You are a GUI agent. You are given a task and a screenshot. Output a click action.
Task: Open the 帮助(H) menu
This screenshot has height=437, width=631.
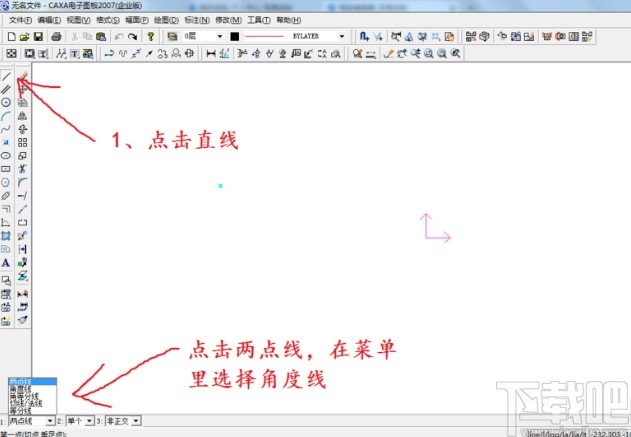point(289,20)
